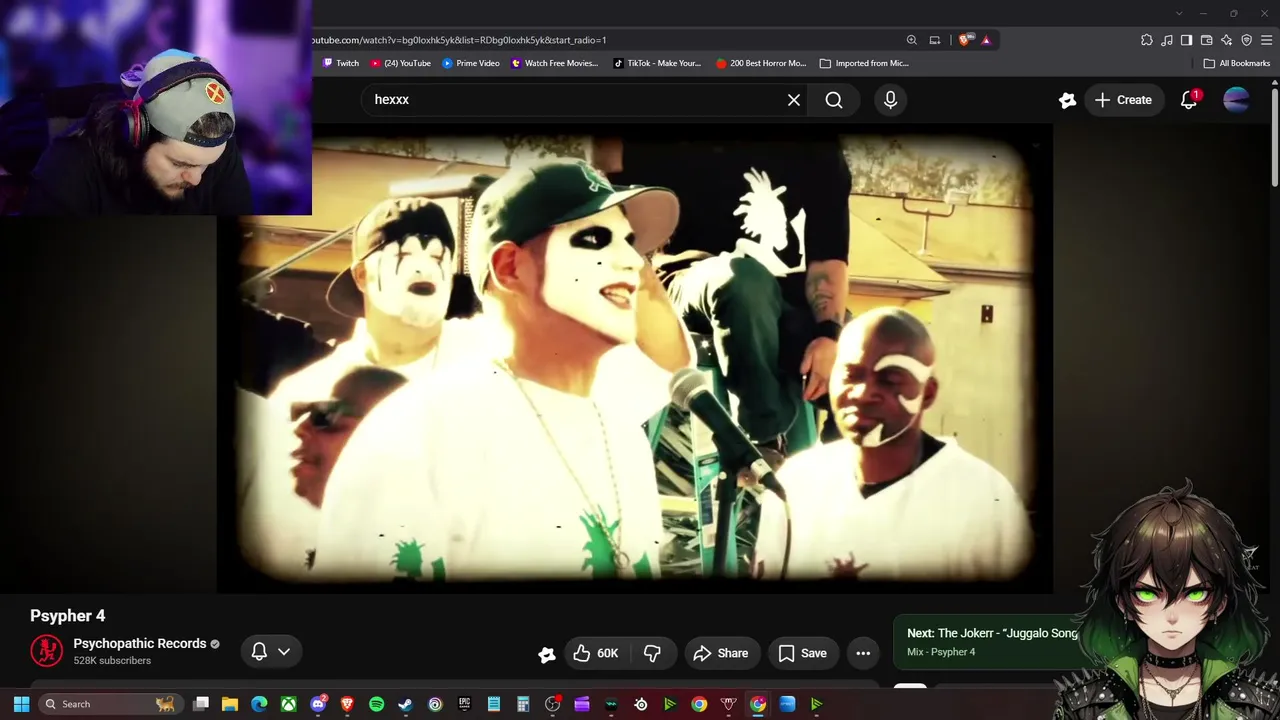Open the YouTube Create menu
Viewport: 1280px width, 720px height.
click(x=1123, y=100)
